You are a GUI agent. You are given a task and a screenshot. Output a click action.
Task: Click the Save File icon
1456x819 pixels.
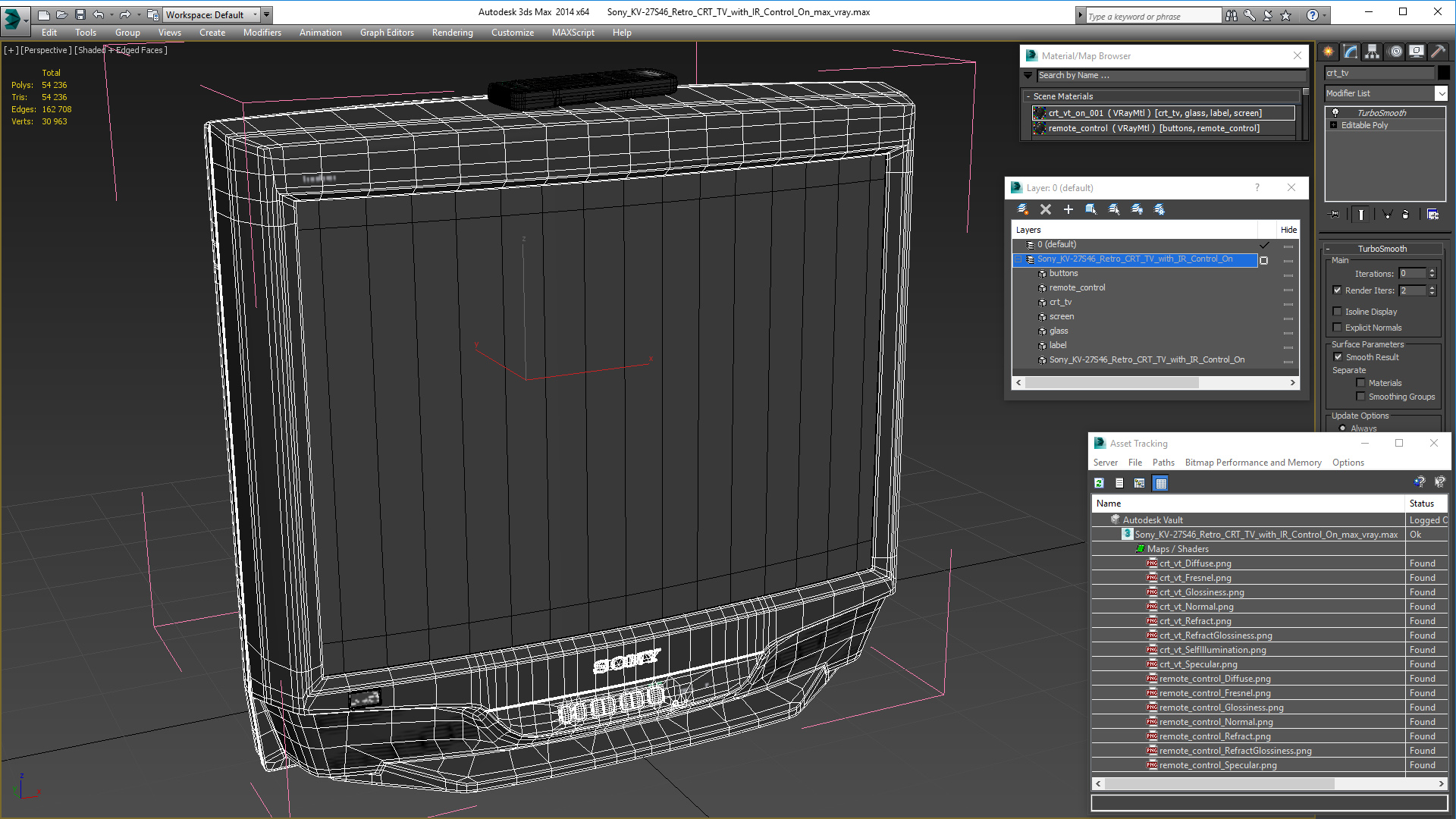(80, 14)
